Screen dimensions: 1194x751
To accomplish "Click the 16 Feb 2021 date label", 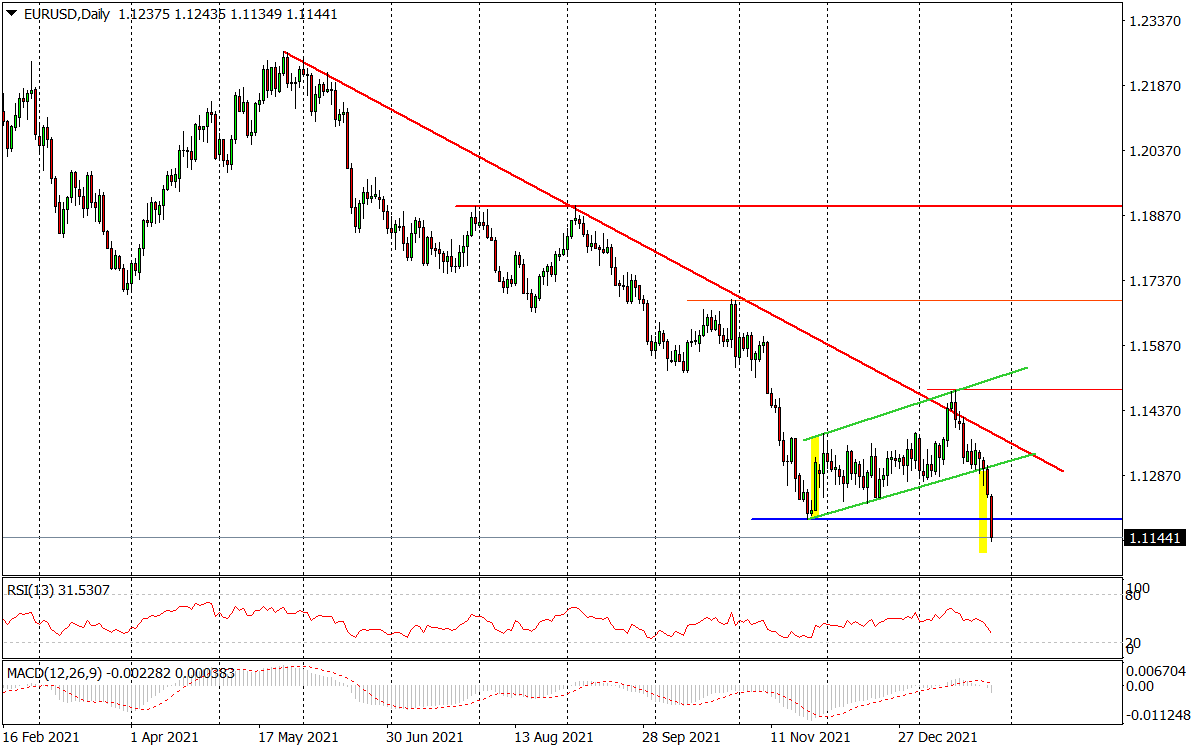I will (40, 737).
